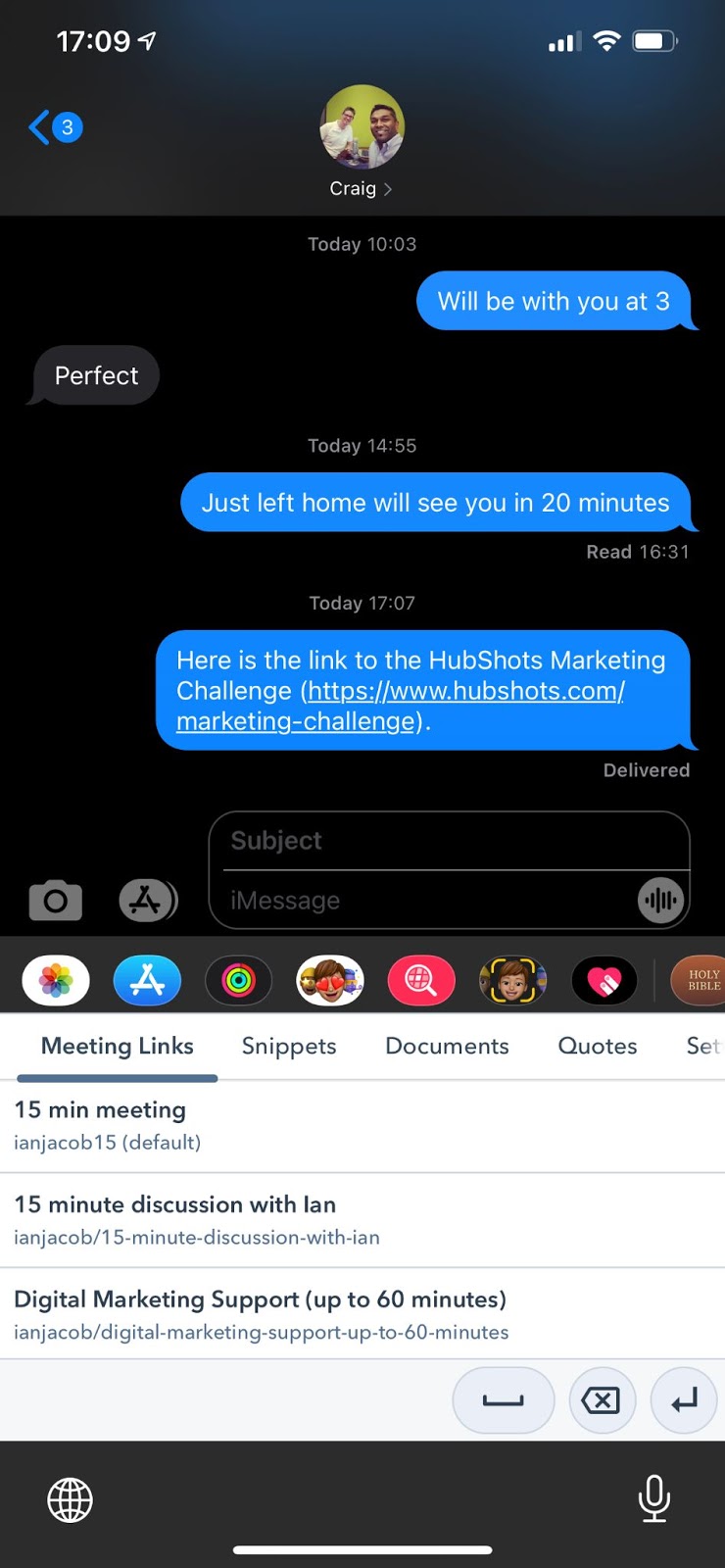Switch keyboards with the globe icon
Viewport: 725px width, 1568px height.
click(x=71, y=1499)
